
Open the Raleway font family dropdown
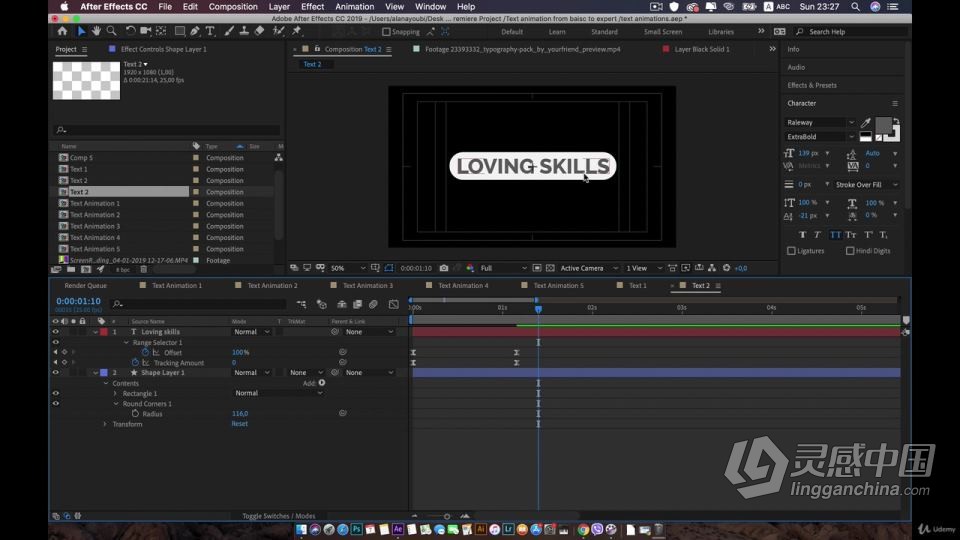[820, 122]
